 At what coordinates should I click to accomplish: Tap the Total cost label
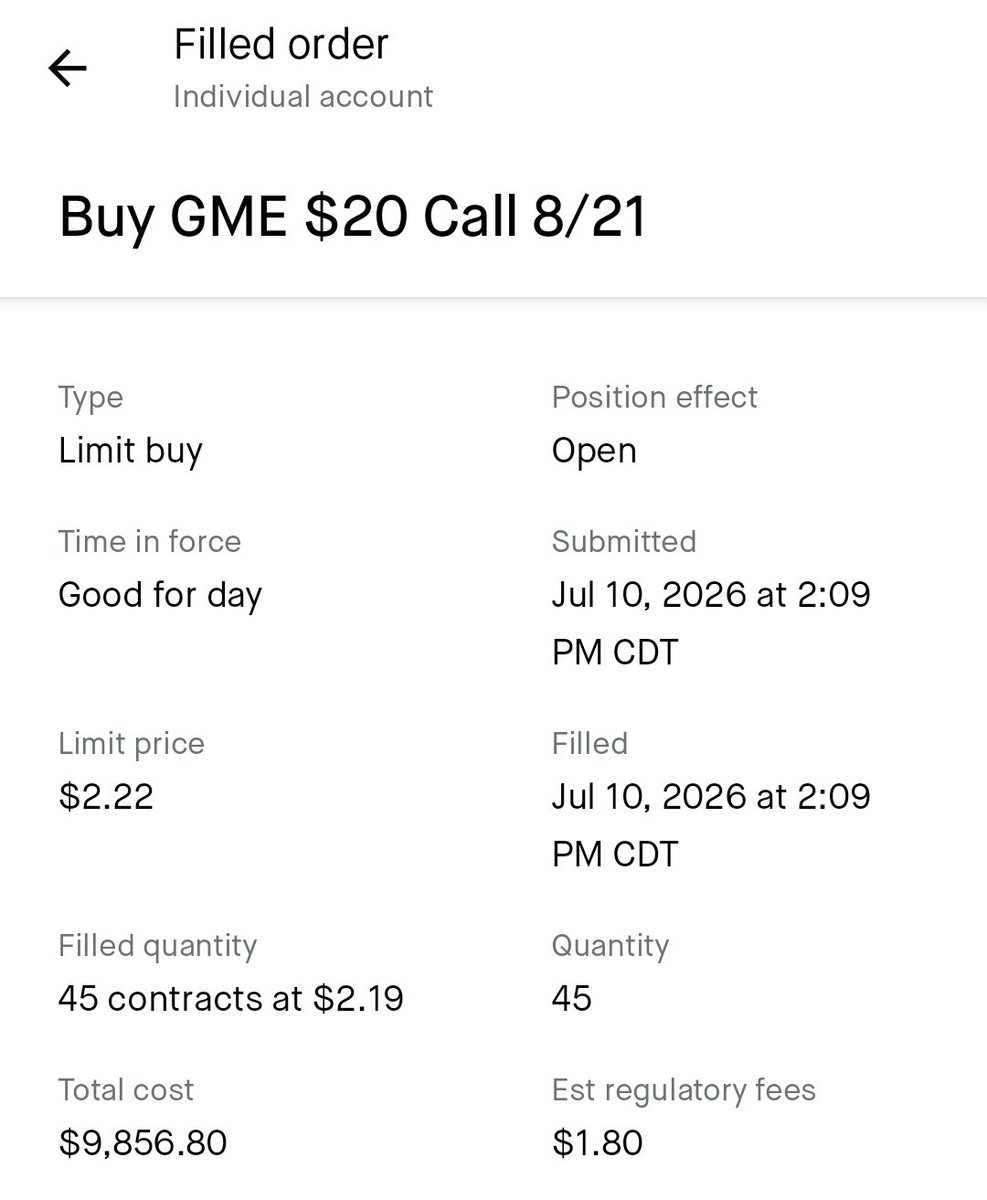(126, 1090)
